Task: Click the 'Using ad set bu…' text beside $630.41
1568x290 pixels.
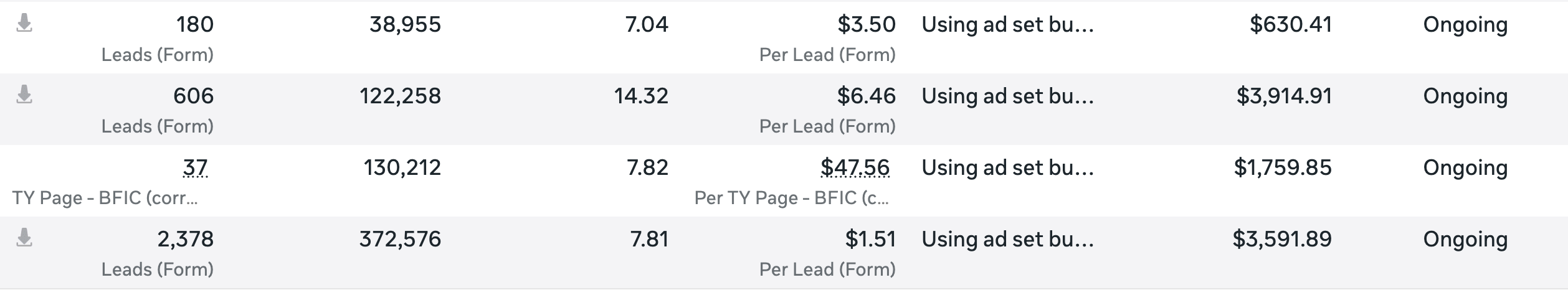Action: tap(1007, 24)
